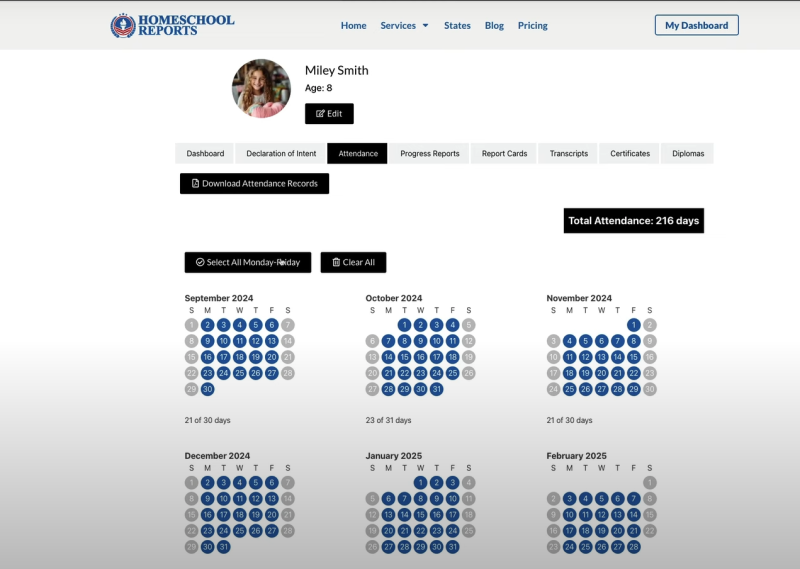Image resolution: width=800 pixels, height=569 pixels.
Task: Toggle September 30 attendance day
Action: pos(207,389)
